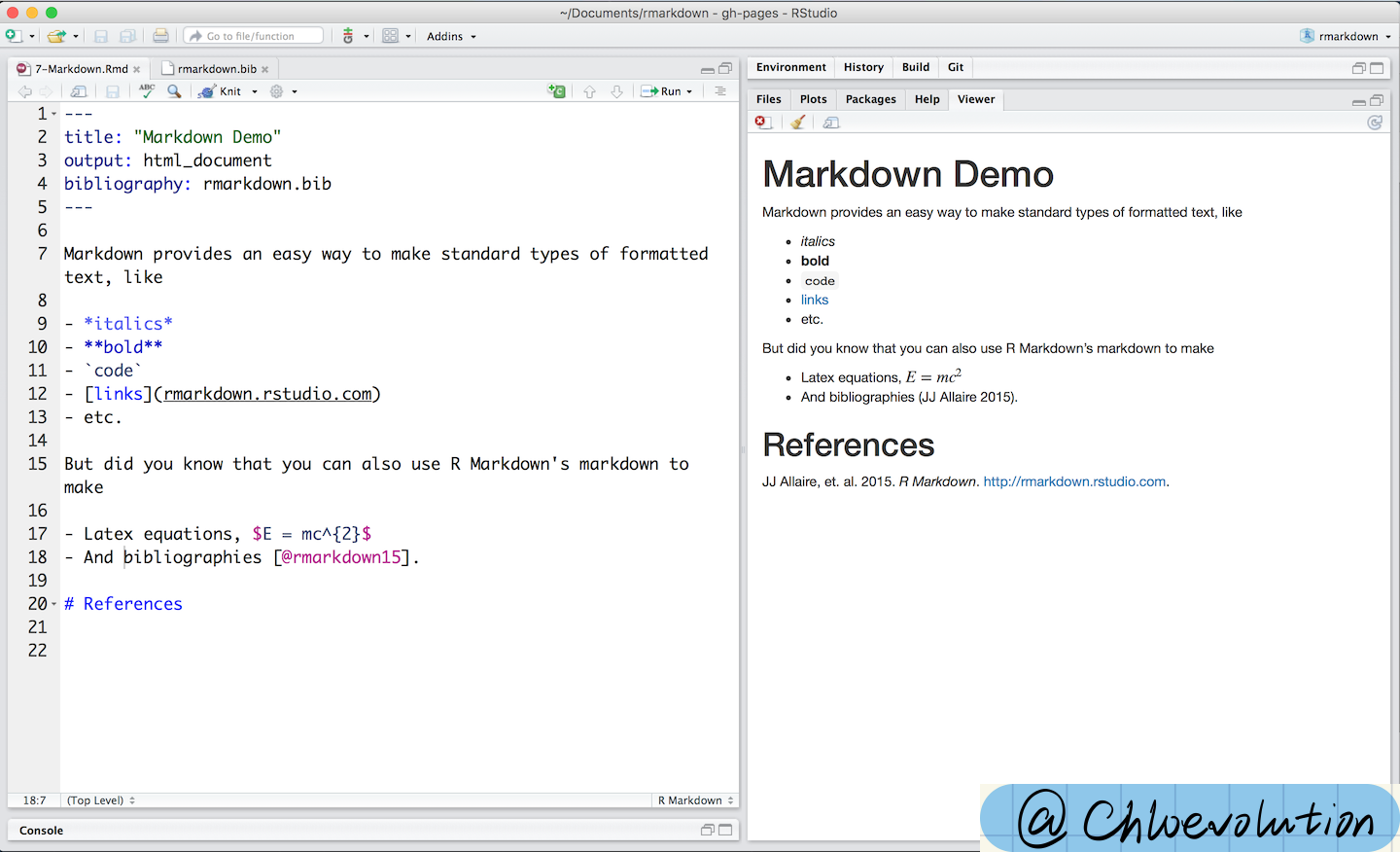Viewport: 1400px width, 852px height.
Task: Switch to Git tab
Action: coord(956,67)
